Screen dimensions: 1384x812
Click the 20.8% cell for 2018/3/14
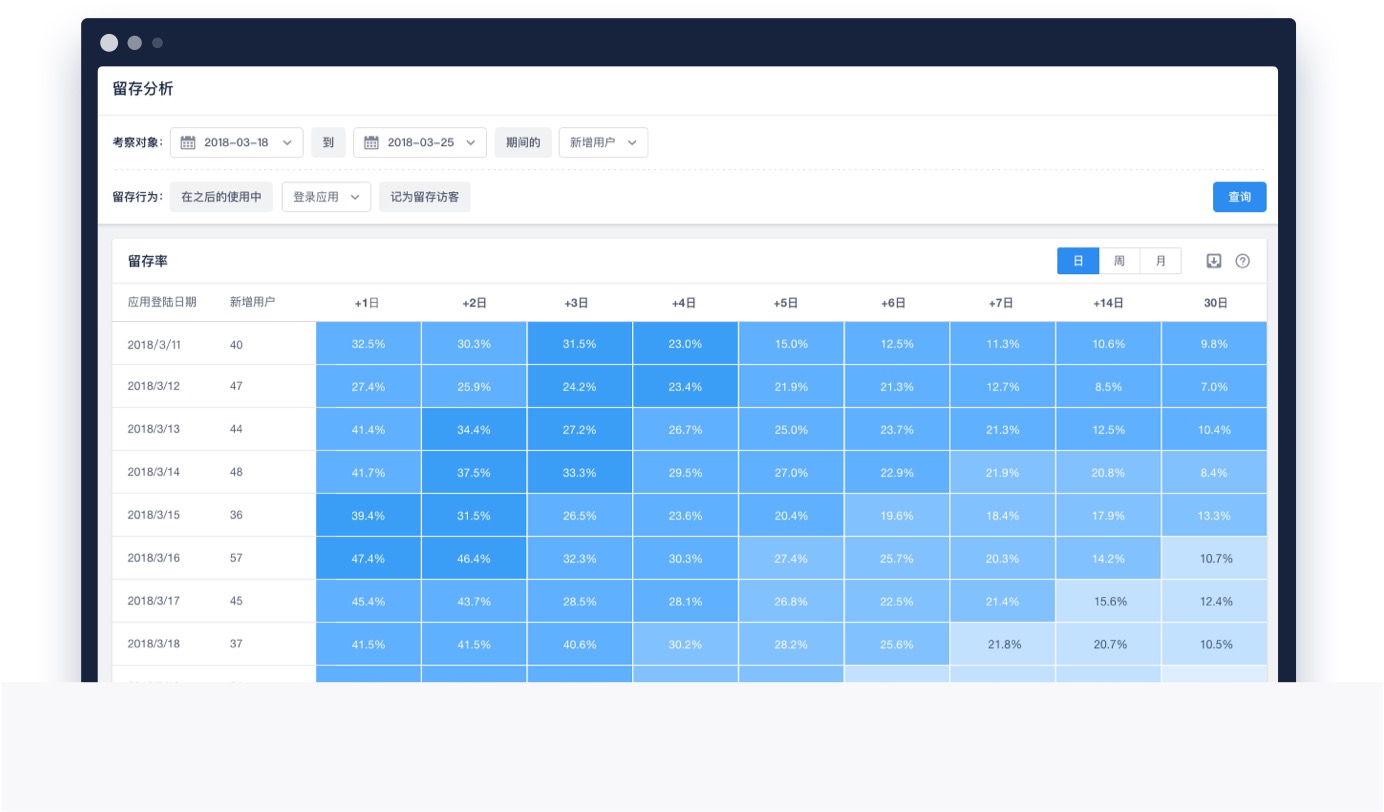pos(1109,472)
